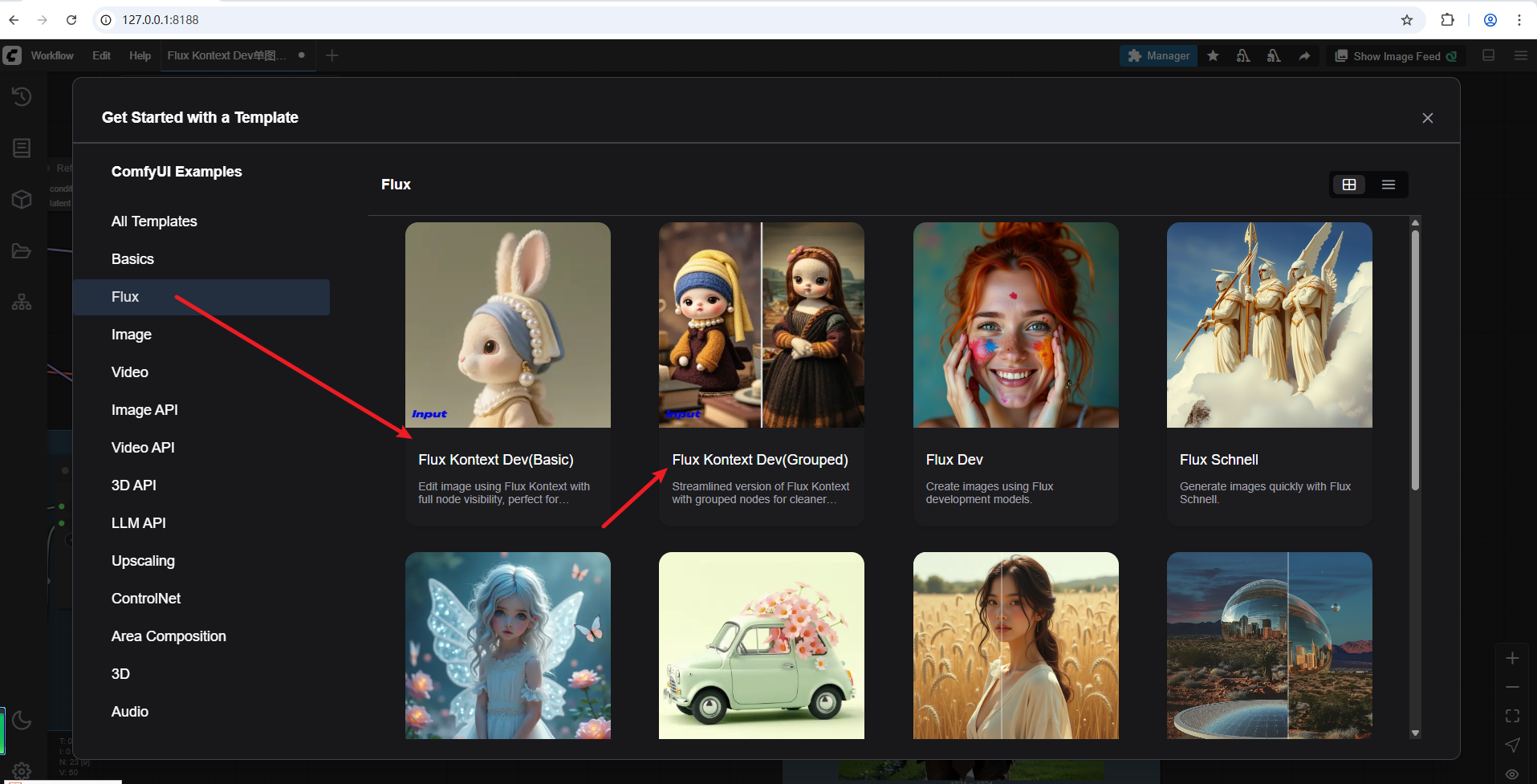The width and height of the screenshot is (1537, 784).
Task: Open hamburger menu at top right
Action: (1521, 55)
